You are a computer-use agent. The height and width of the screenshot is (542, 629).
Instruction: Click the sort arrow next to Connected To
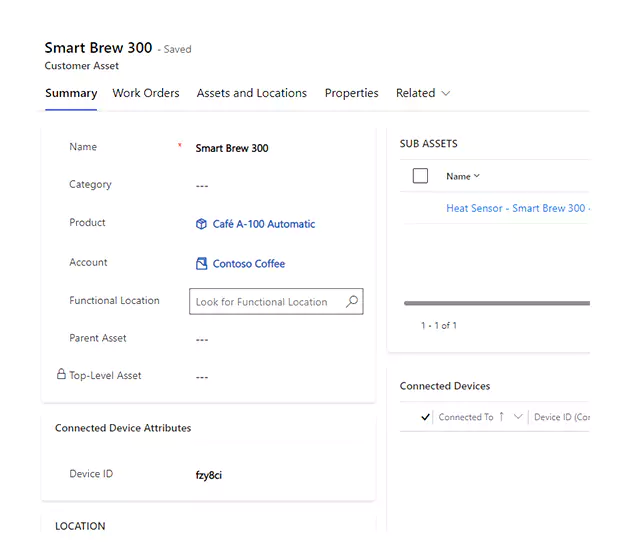(x=501, y=417)
